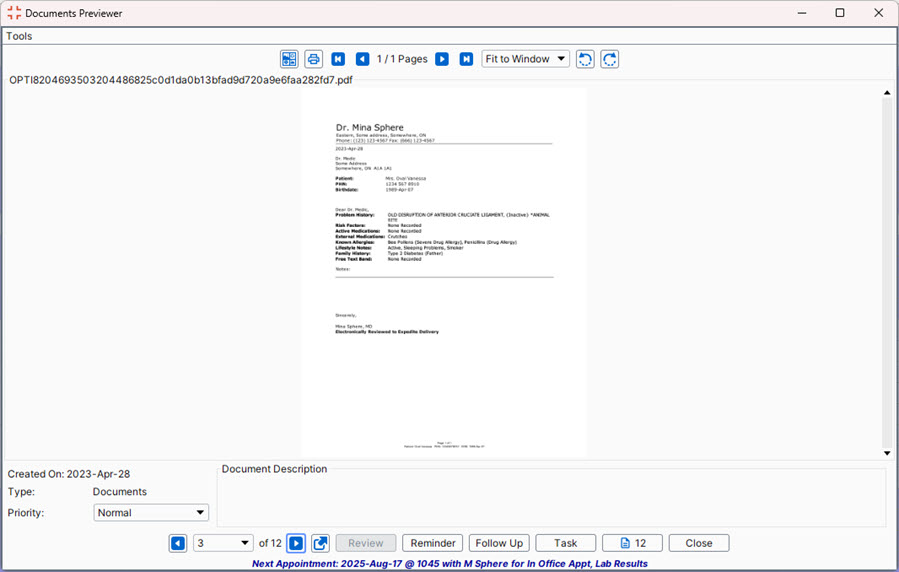Go to first page of document
Image resolution: width=899 pixels, height=572 pixels.
(x=338, y=59)
